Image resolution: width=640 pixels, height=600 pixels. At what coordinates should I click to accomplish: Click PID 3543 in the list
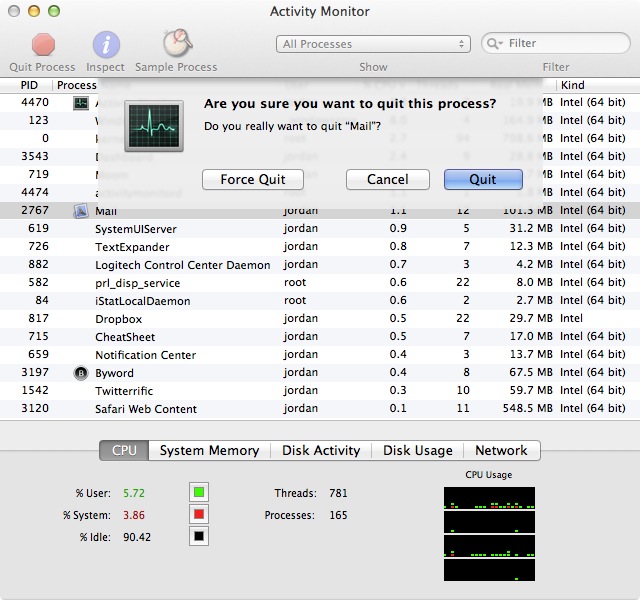pyautogui.click(x=35, y=156)
